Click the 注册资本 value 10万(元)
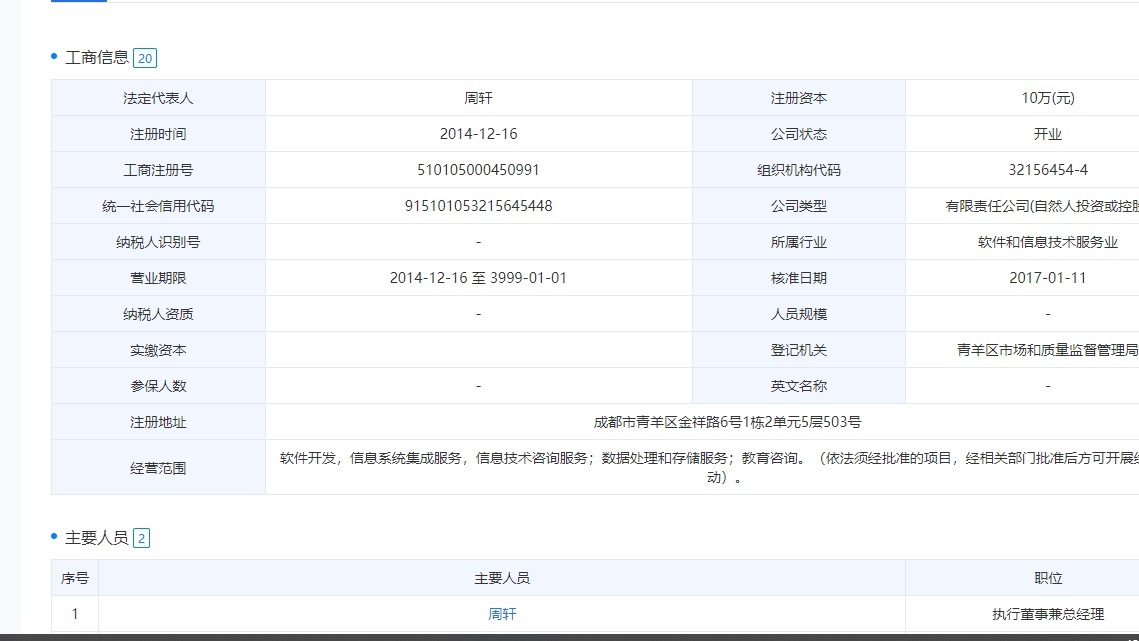The width and height of the screenshot is (1139, 641). pos(1047,98)
